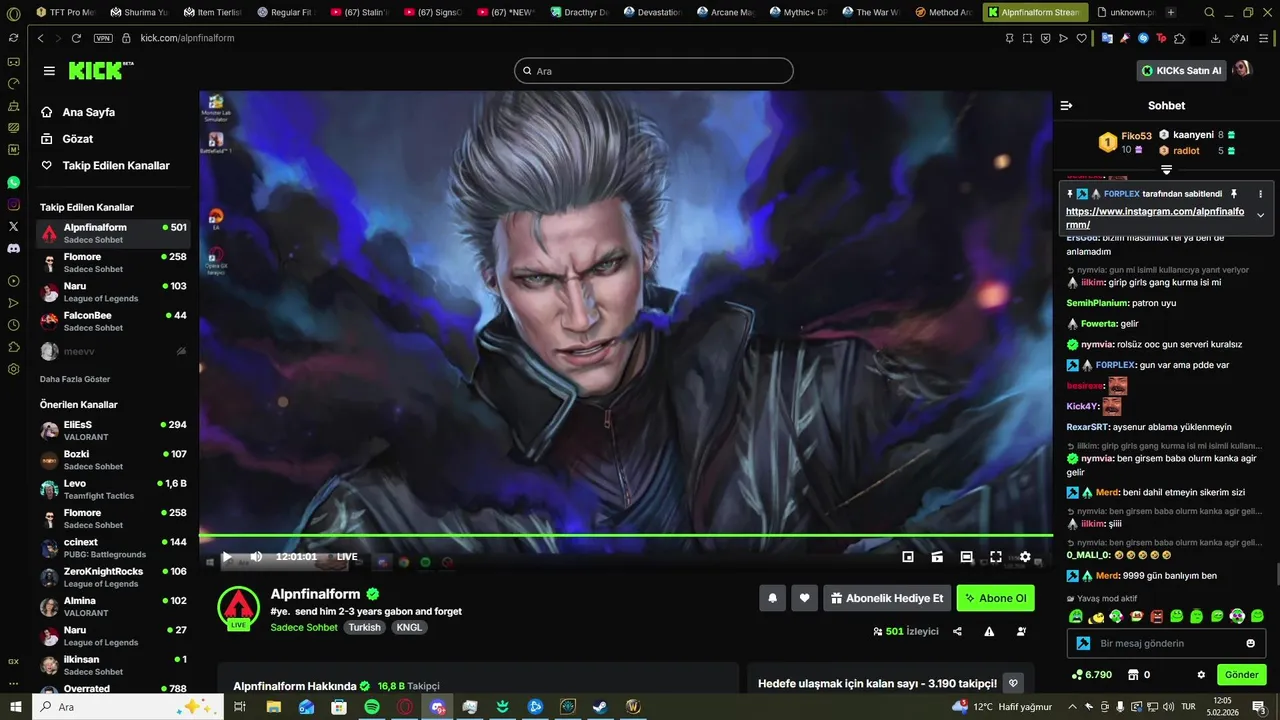This screenshot has width=1280, height=720.
Task: Insert the angry red emote
Action: point(1156,616)
